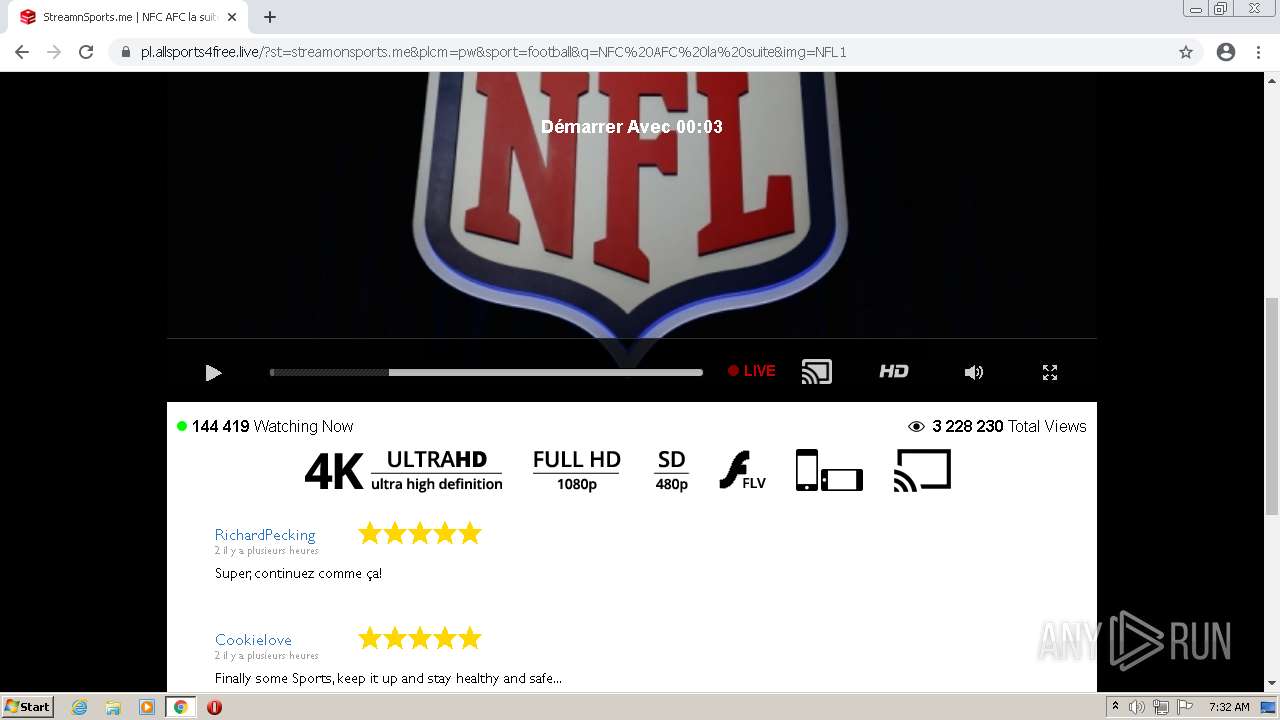Click RichardPecking's five-star rating
1280x720 pixels.
420,533
